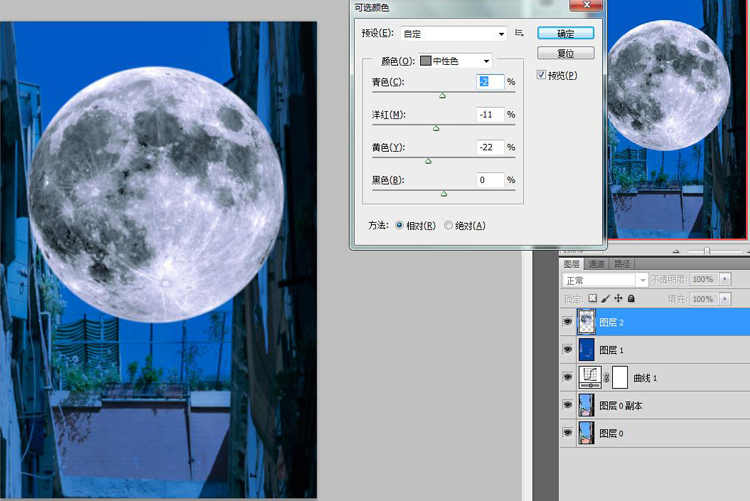
Task: Hide 图层 1 with its eye icon
Action: pyautogui.click(x=568, y=349)
